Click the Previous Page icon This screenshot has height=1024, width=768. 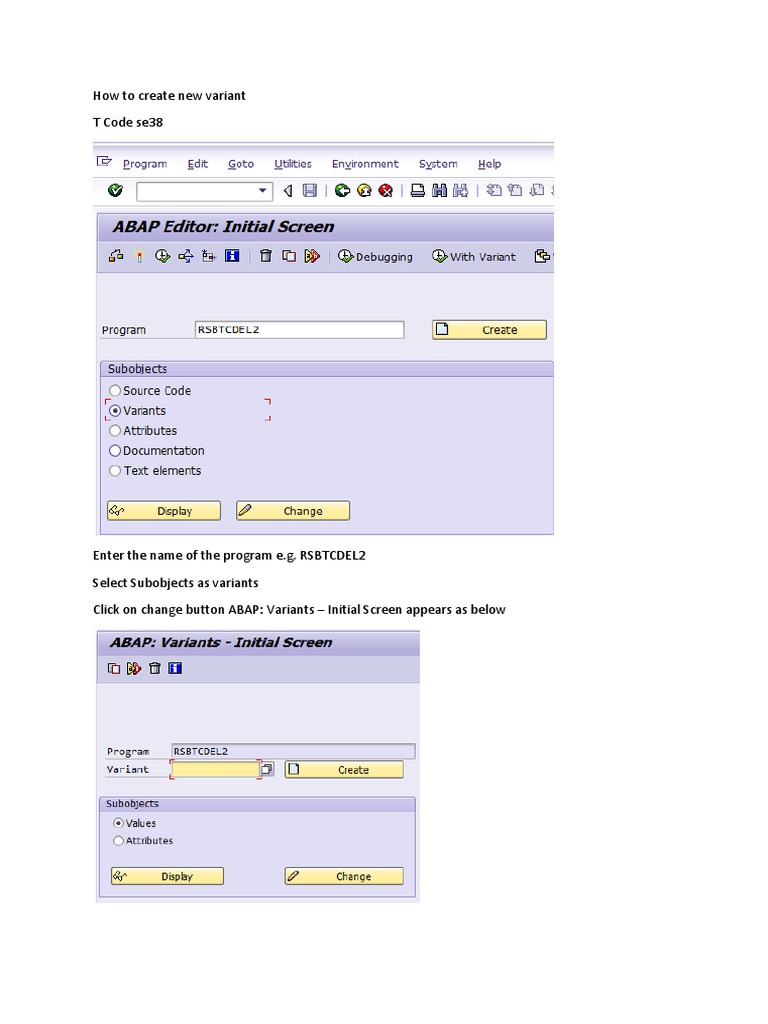coord(515,191)
